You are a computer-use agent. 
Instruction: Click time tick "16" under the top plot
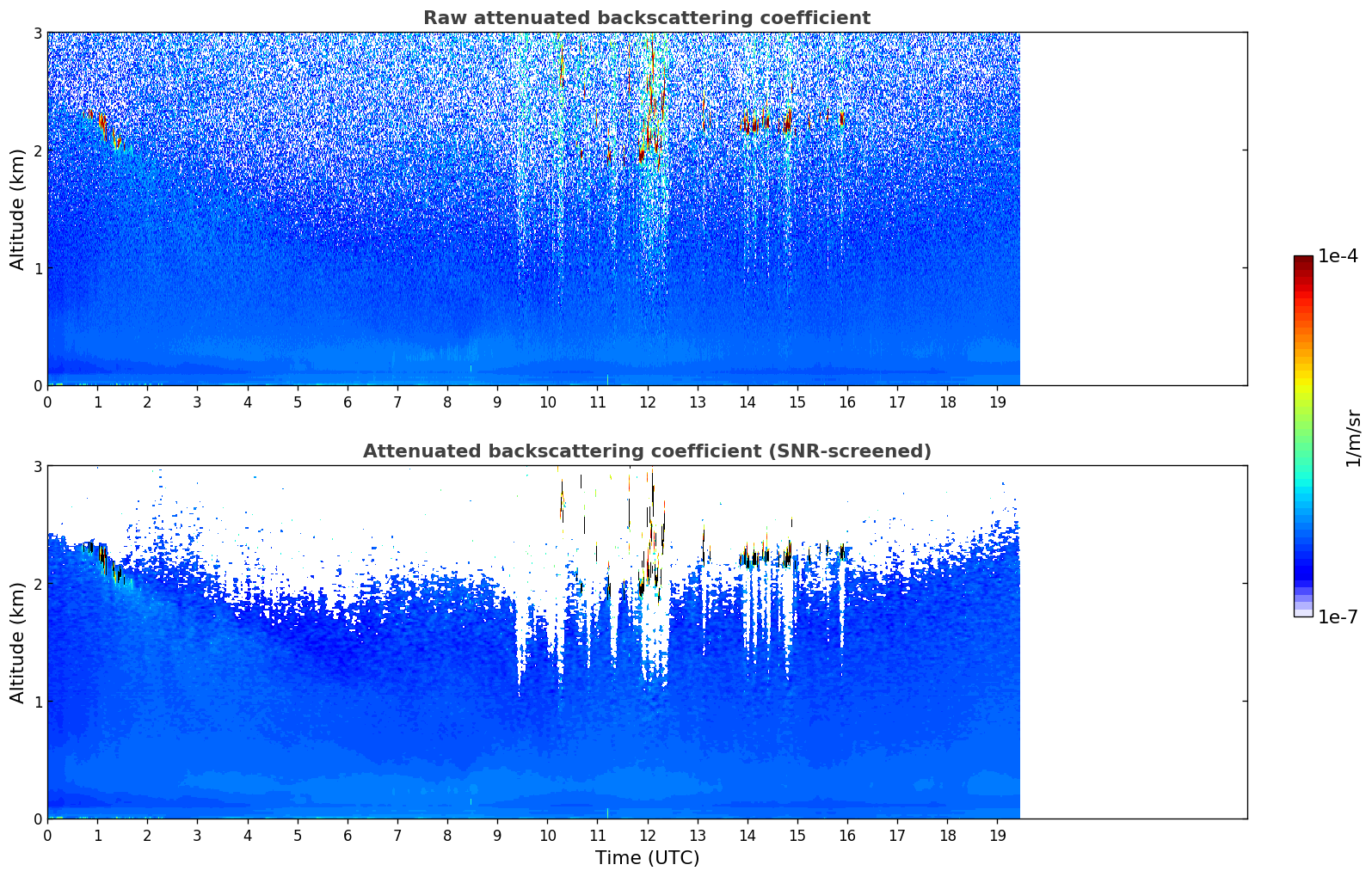coord(847,402)
